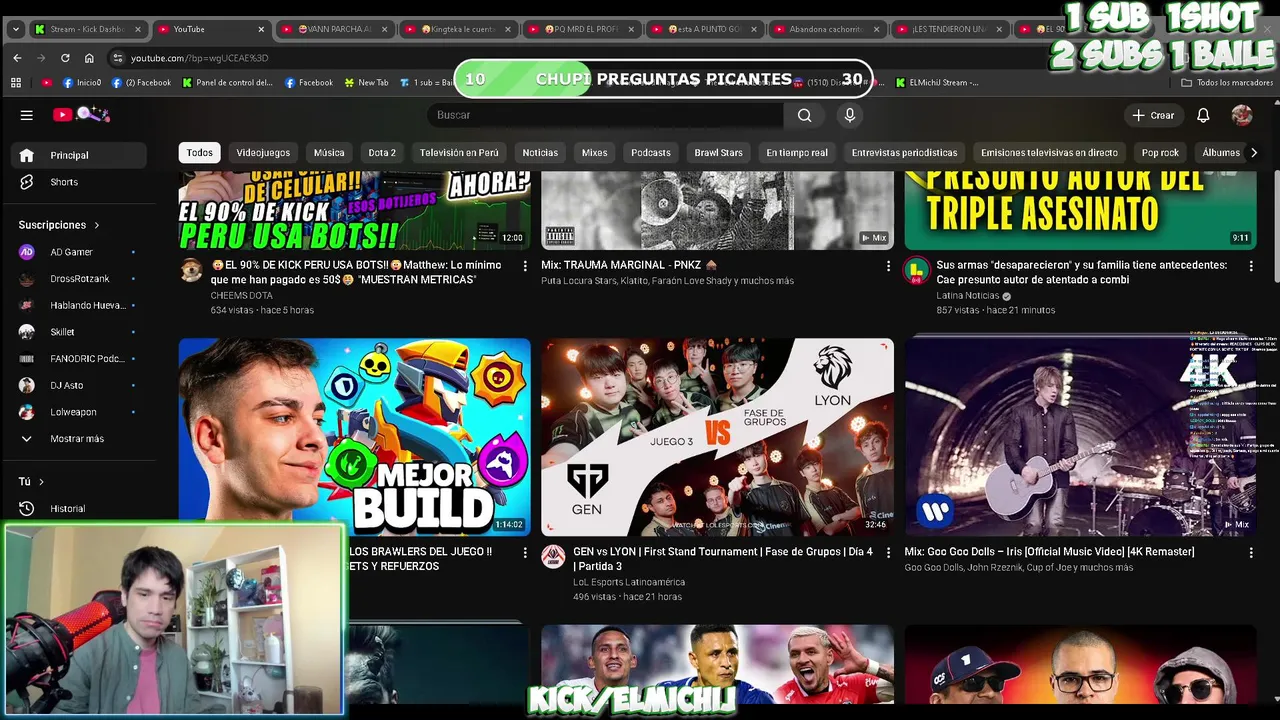Open the GEN vs LYON video thumbnail

(x=717, y=437)
